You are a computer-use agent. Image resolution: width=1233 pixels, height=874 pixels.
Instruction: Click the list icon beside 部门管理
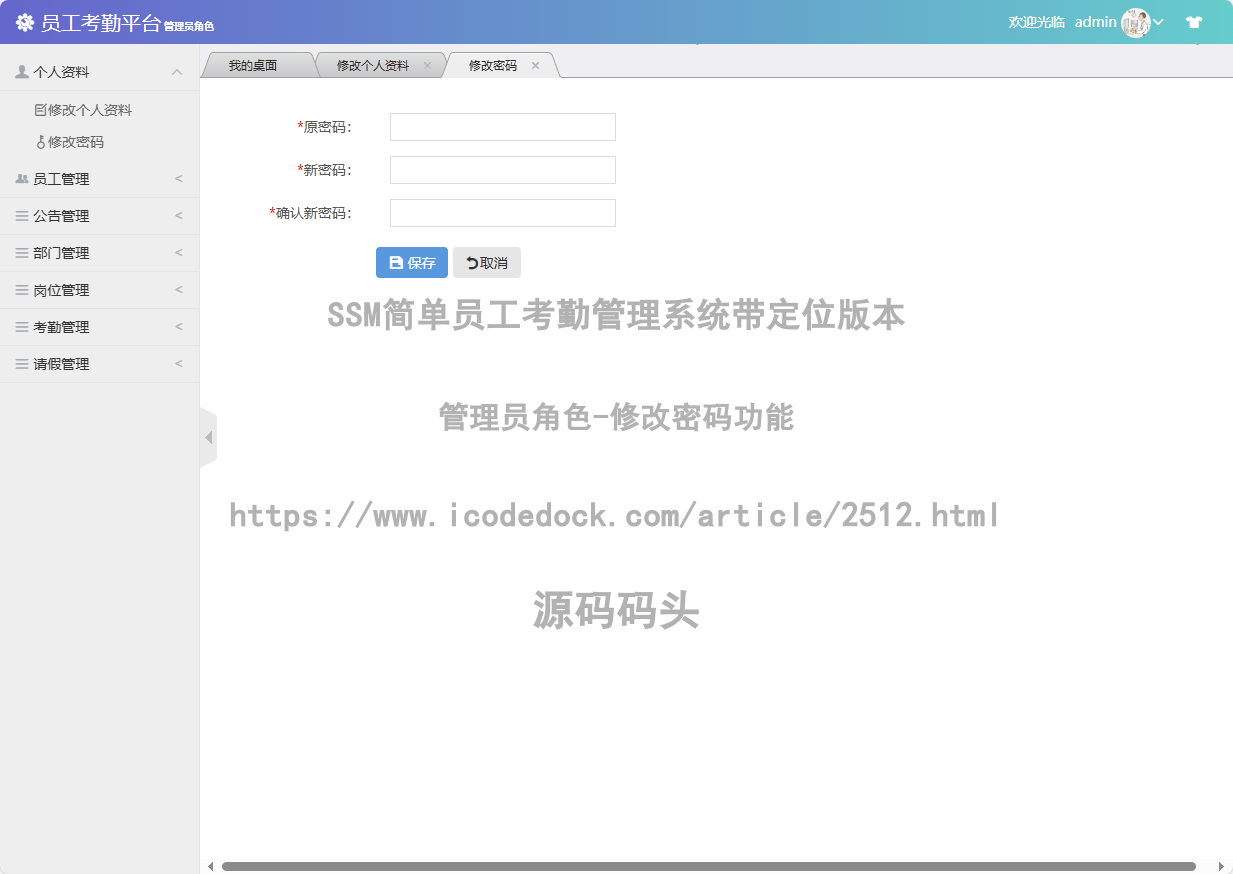tap(22, 253)
